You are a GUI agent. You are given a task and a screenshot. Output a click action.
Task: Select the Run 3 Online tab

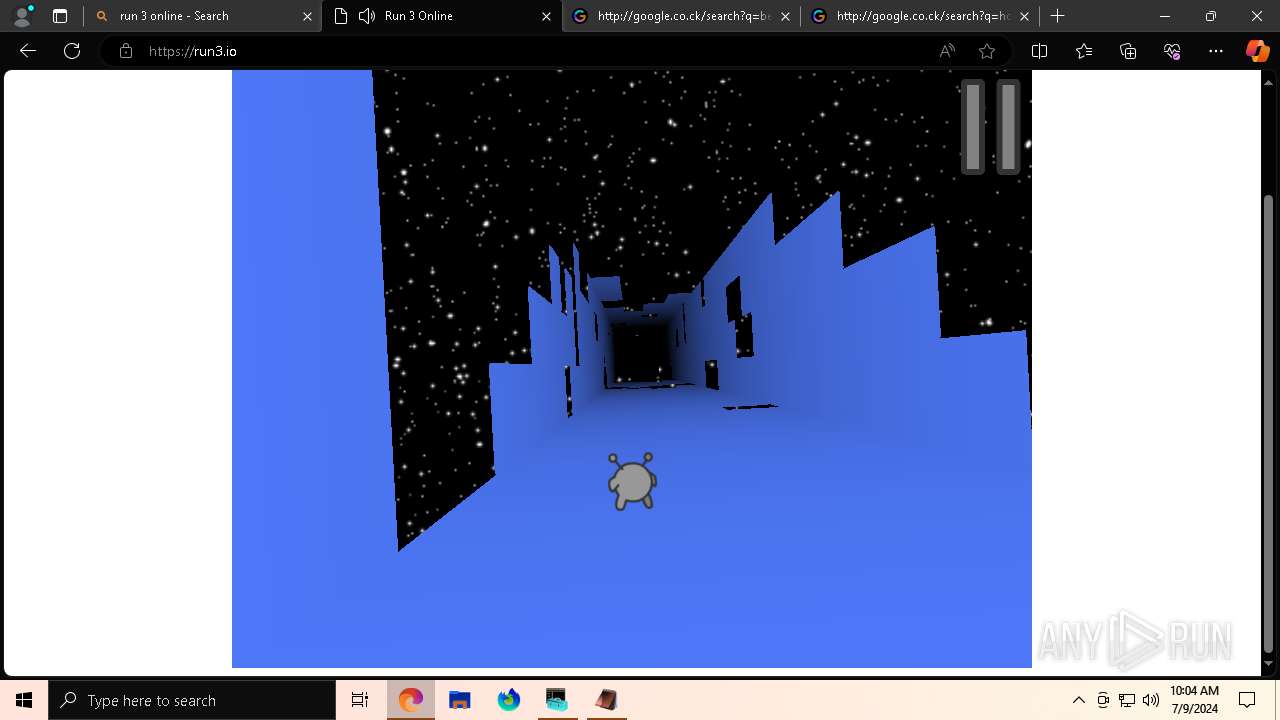tap(440, 16)
